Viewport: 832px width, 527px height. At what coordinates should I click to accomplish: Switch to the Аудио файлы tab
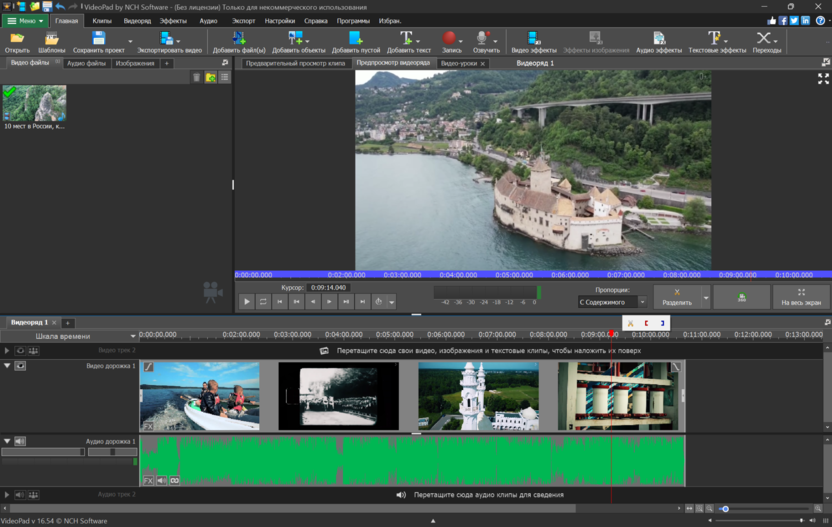[86, 63]
